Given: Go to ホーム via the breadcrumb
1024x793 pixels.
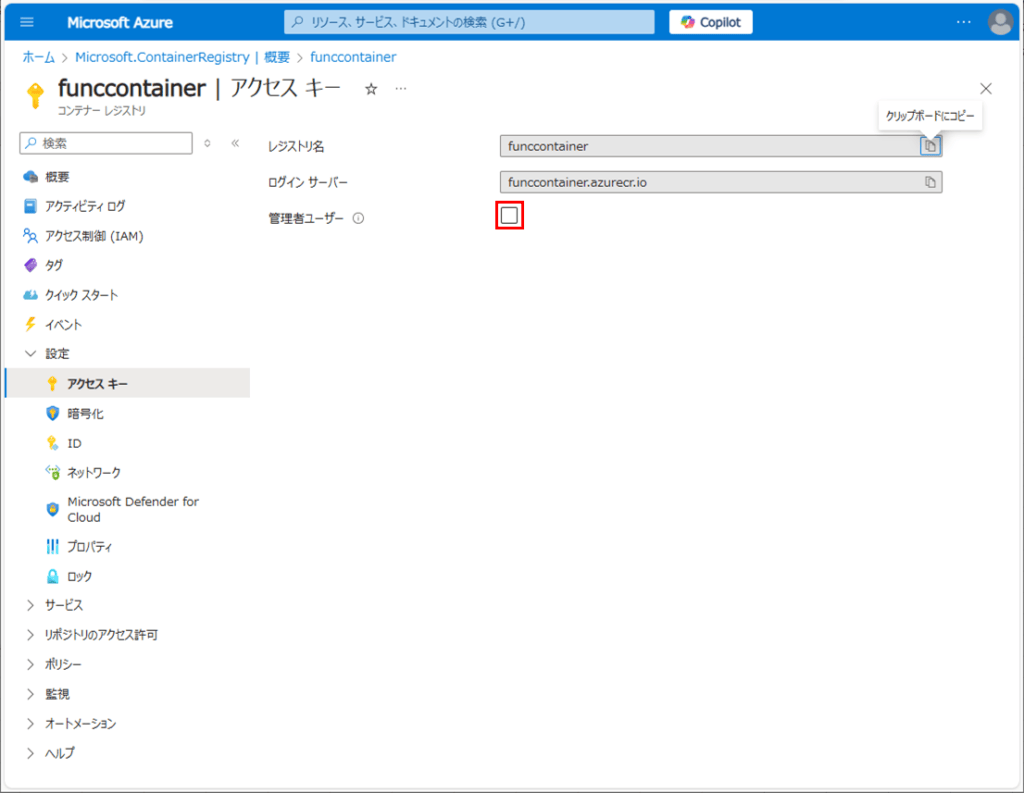Looking at the screenshot, I should (38, 57).
